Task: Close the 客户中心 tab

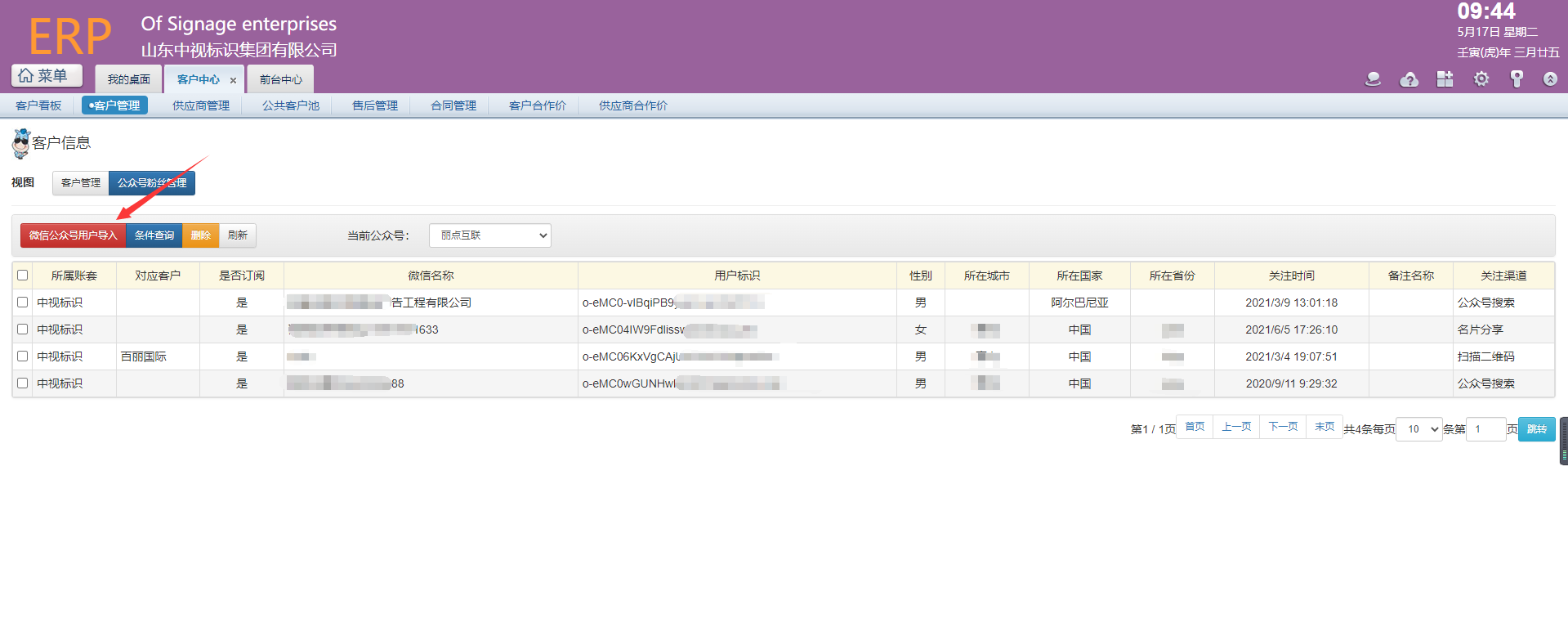Action: pos(233,80)
